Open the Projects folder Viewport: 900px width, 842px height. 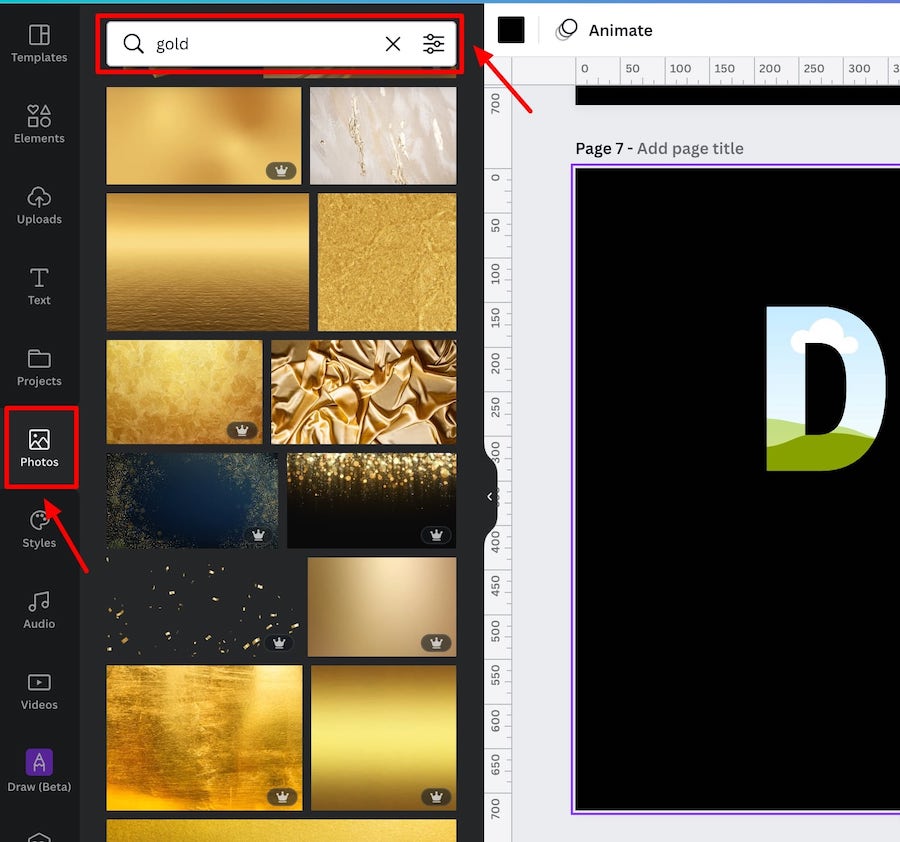39,367
